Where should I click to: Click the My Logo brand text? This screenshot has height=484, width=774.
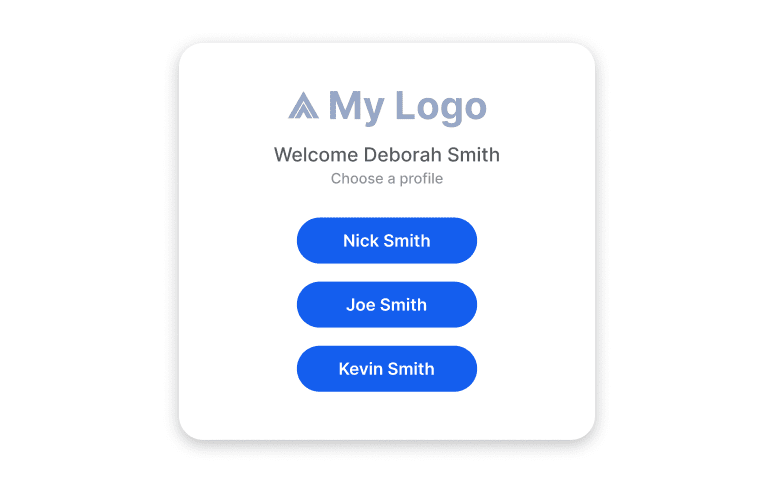tap(408, 107)
